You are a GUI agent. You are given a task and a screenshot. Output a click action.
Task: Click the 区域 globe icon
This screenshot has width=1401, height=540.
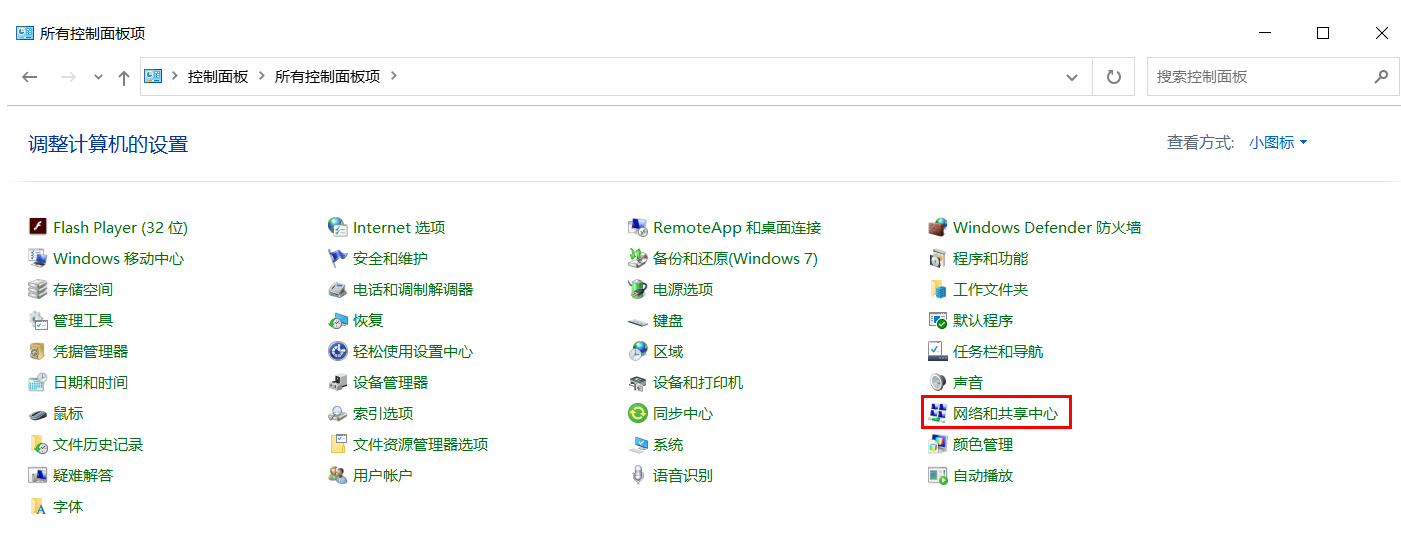pos(638,351)
